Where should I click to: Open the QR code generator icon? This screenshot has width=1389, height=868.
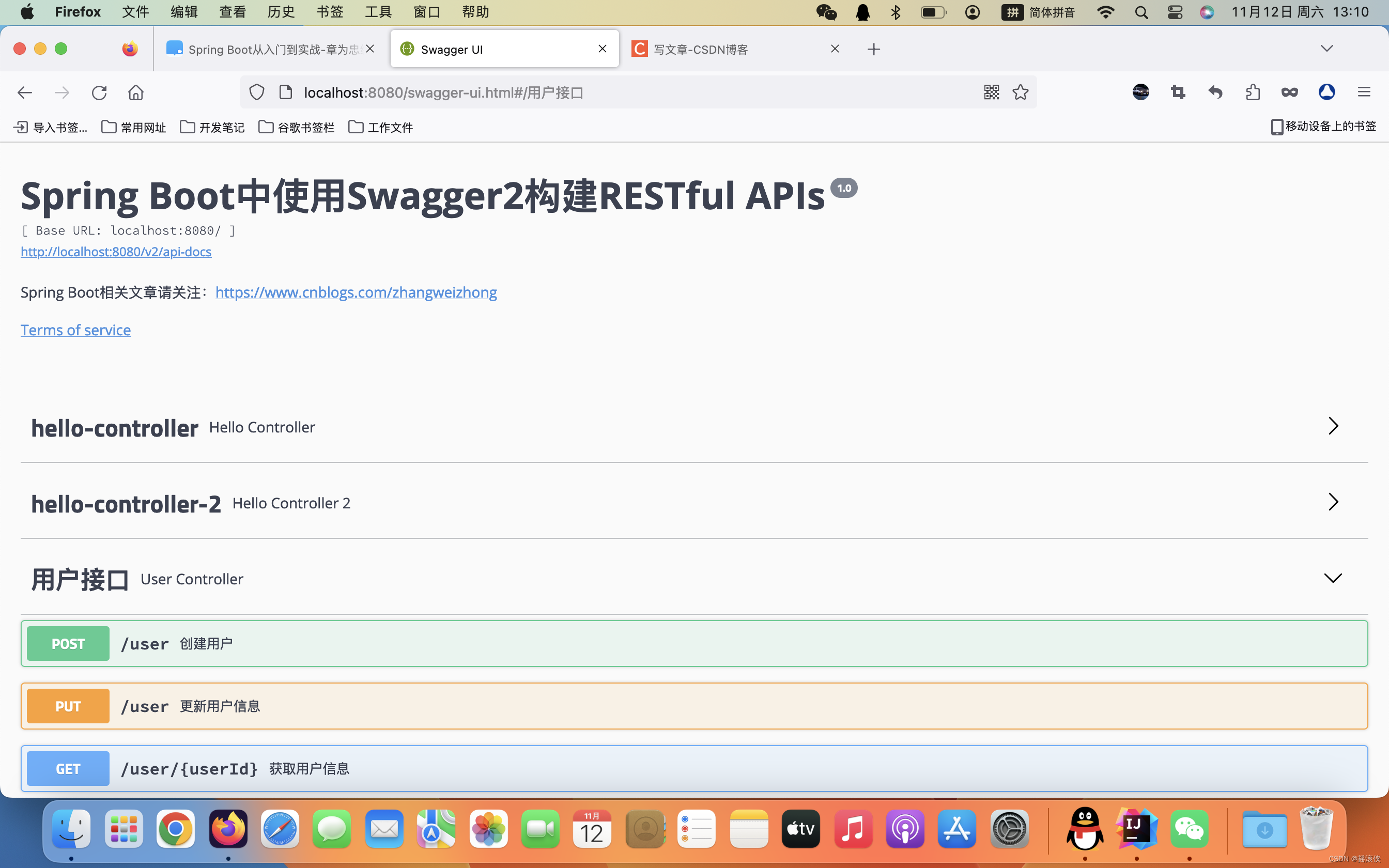991,92
